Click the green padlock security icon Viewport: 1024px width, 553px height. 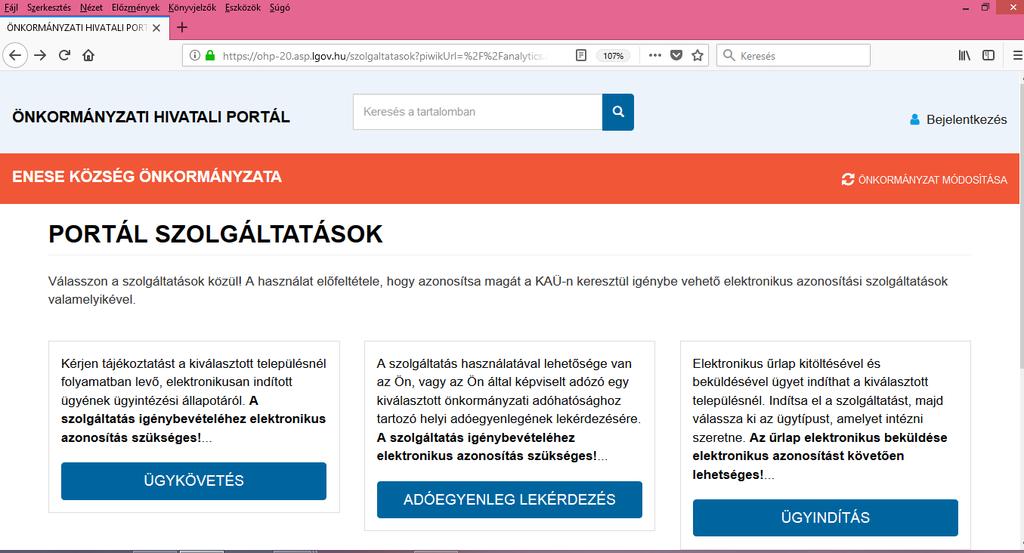tap(210, 55)
